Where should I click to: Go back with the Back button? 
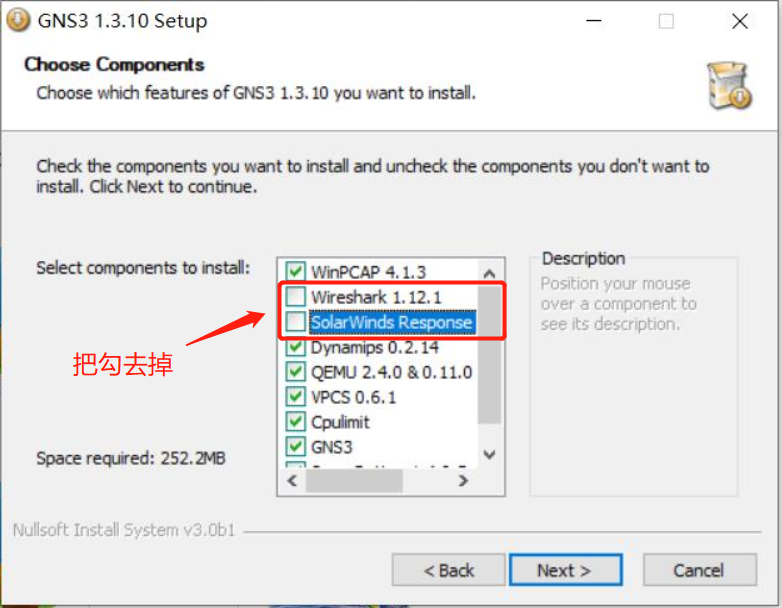coord(448,570)
